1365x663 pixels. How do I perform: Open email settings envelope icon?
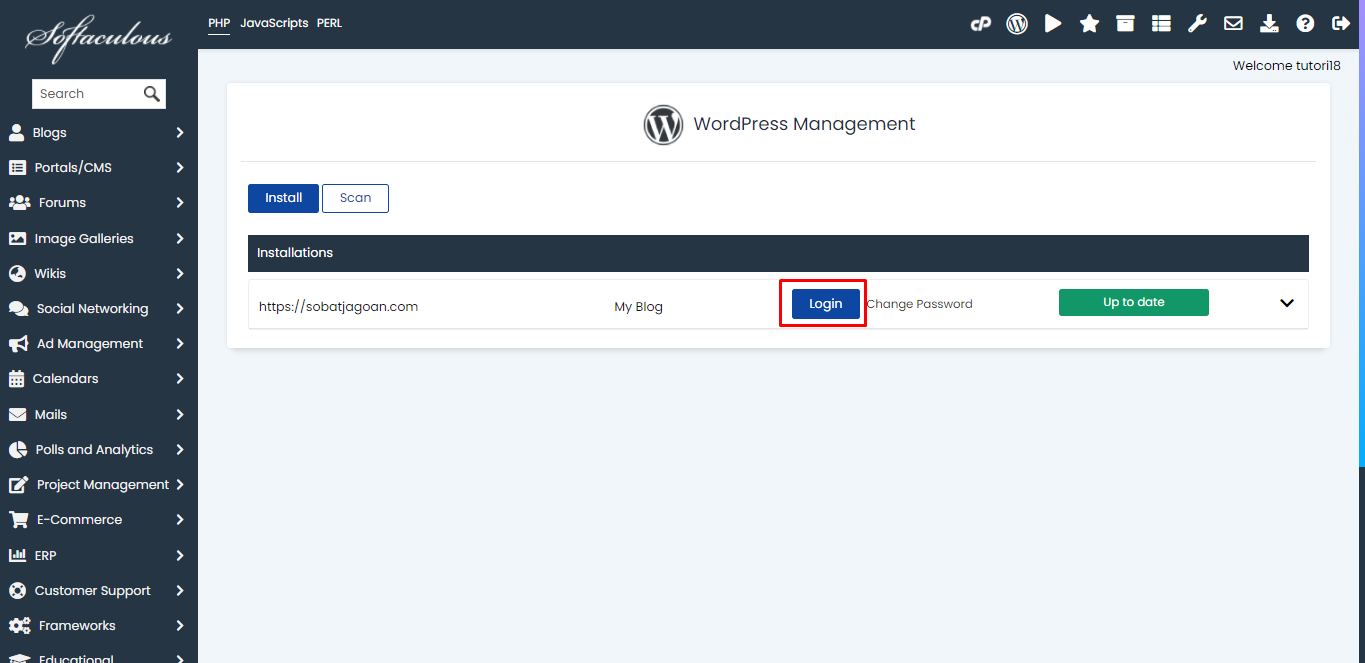(1233, 23)
